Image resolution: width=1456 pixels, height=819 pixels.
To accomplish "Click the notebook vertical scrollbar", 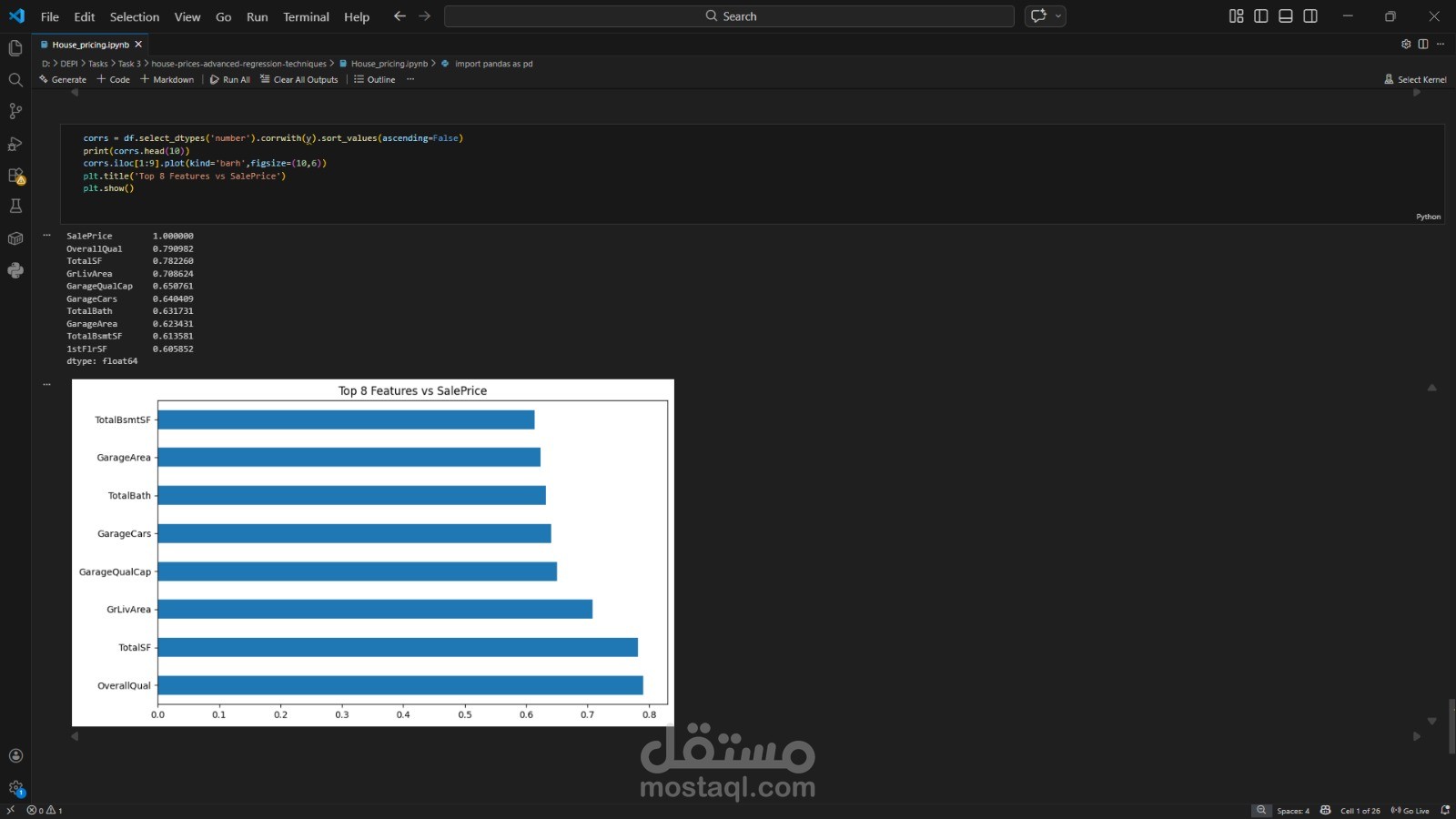I will click(1451, 725).
